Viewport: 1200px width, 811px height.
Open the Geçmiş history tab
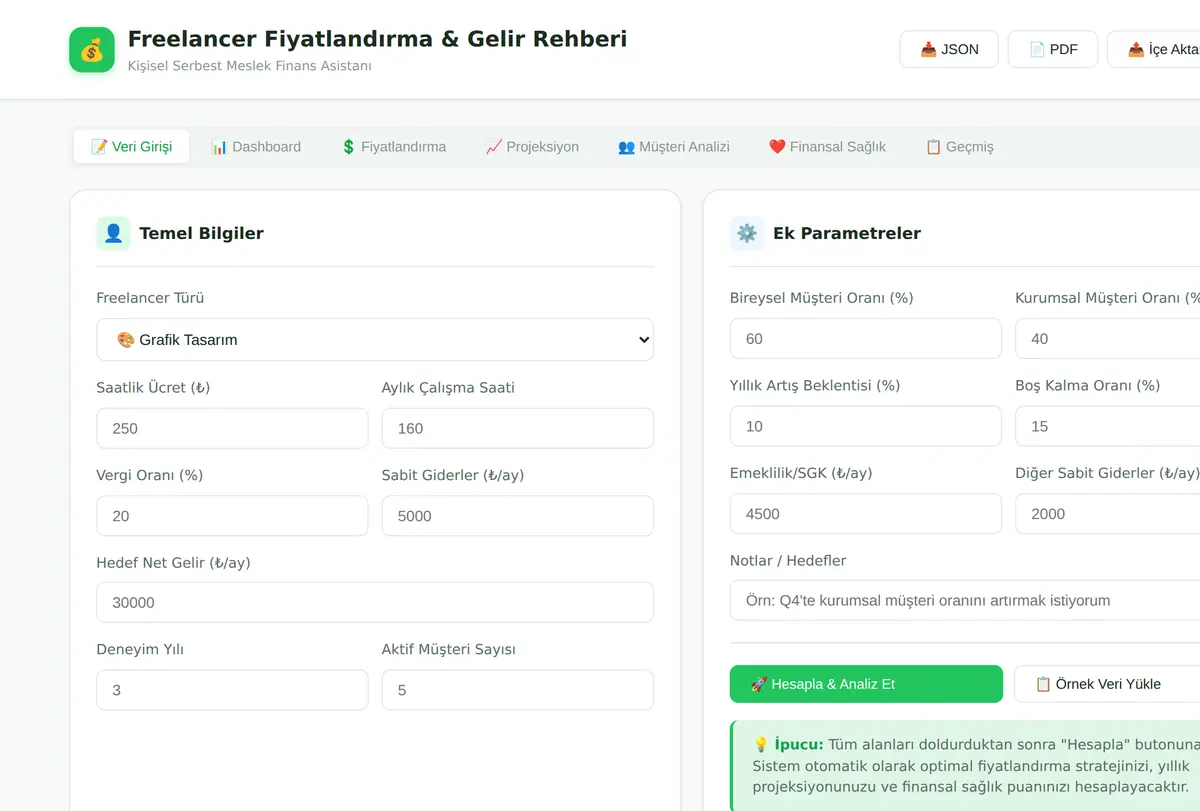coord(959,146)
